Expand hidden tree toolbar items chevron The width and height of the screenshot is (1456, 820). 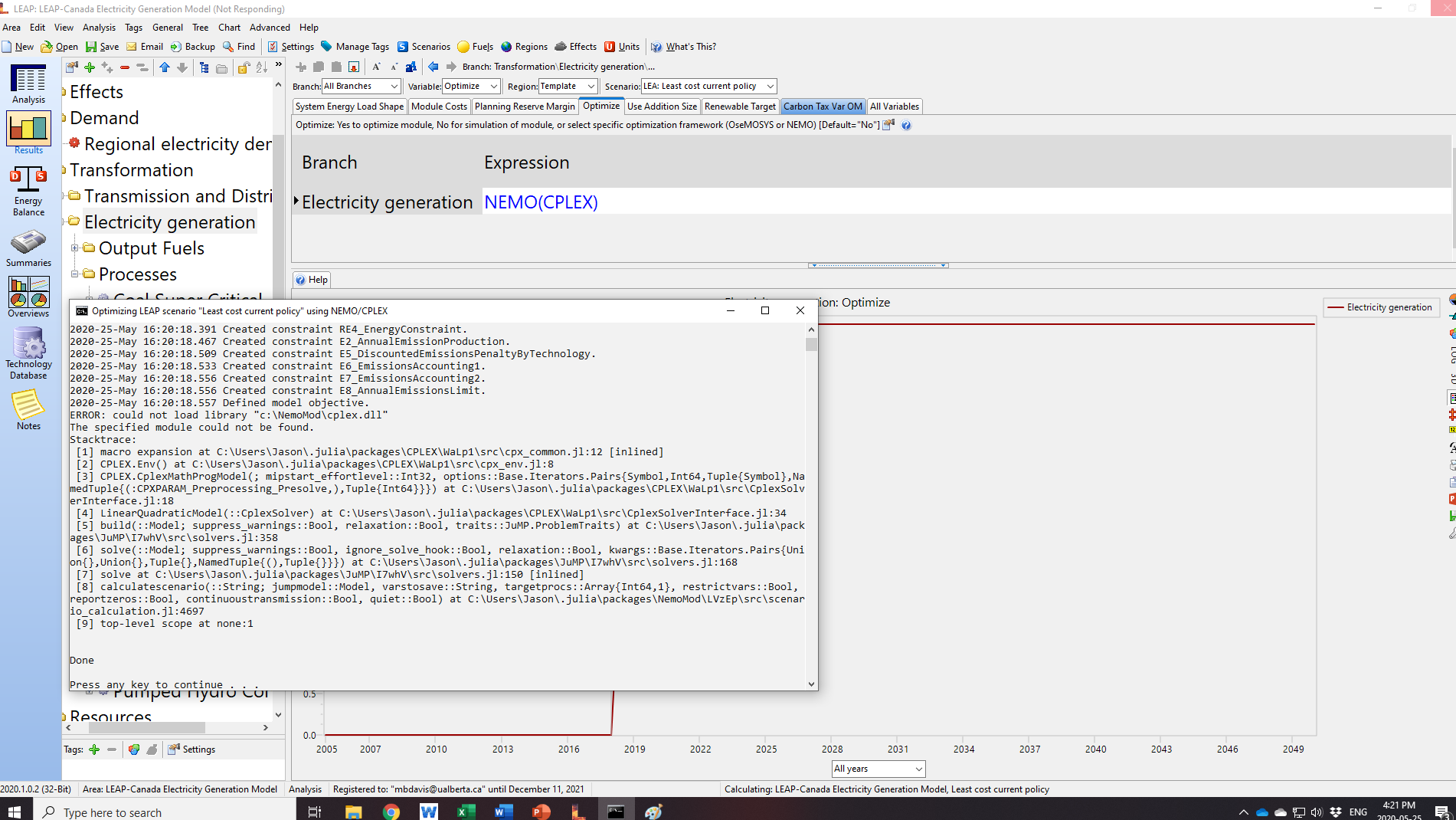coord(279,64)
